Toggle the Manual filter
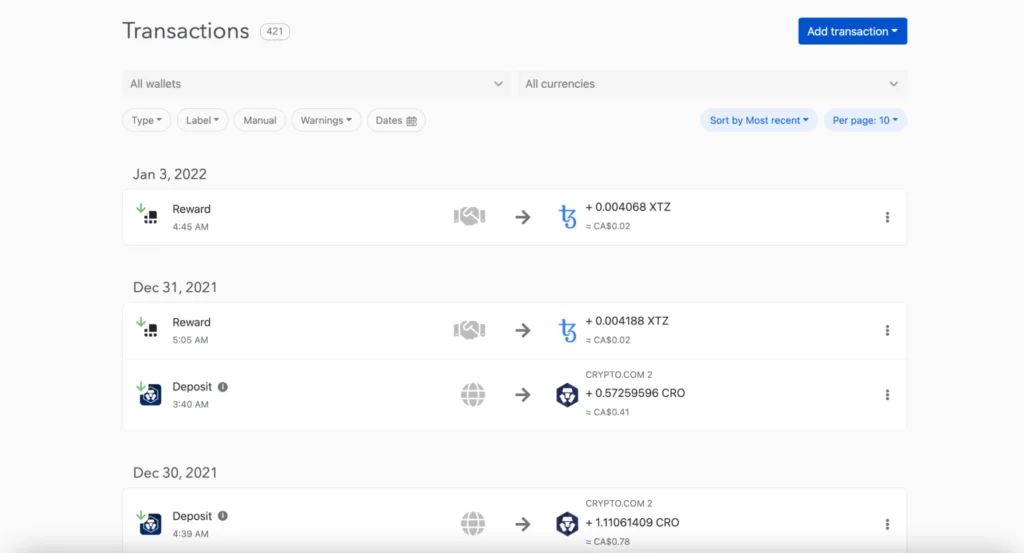Viewport: 1024px width, 553px height. pos(260,120)
